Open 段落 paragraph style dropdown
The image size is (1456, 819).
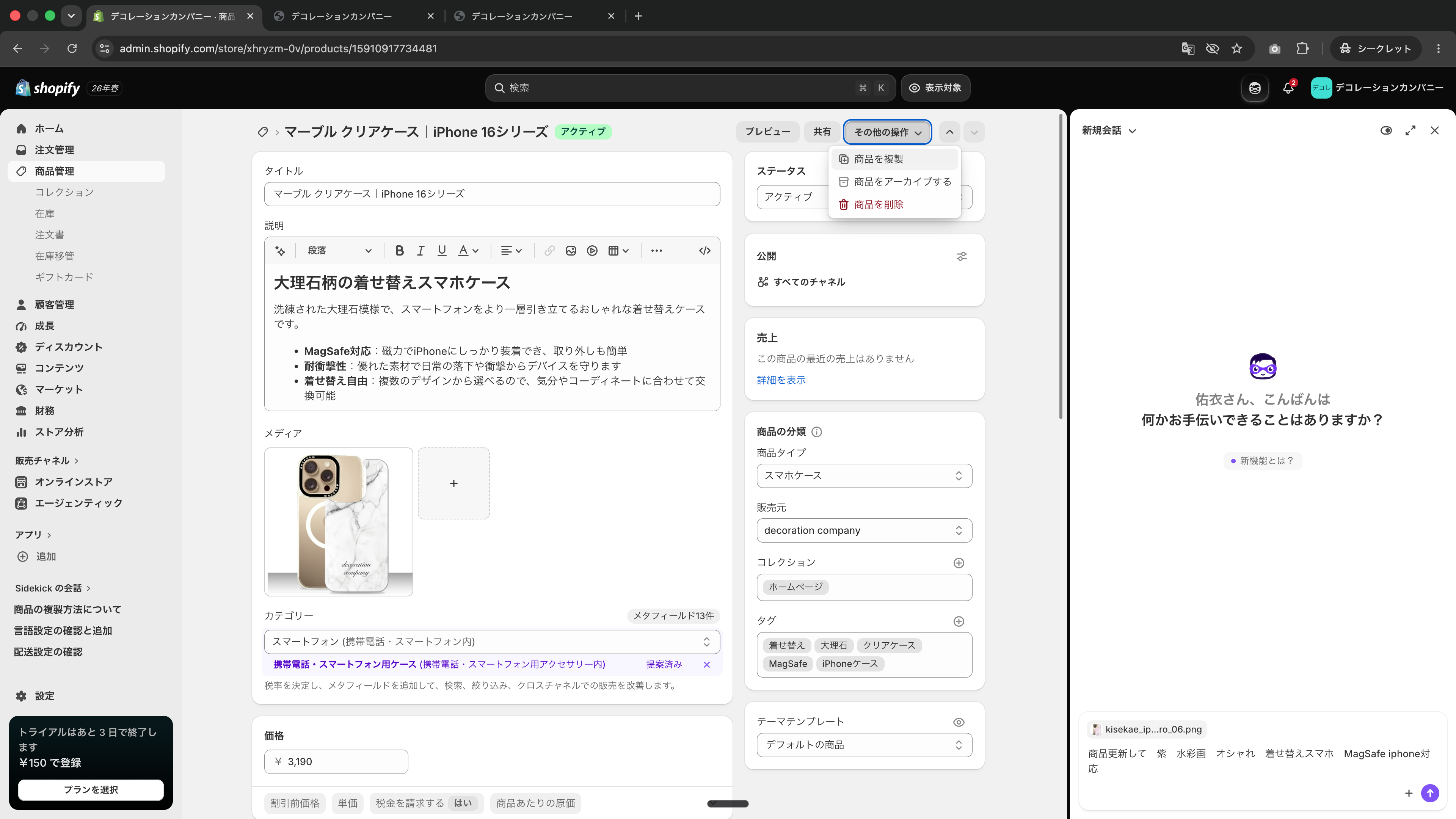click(339, 250)
